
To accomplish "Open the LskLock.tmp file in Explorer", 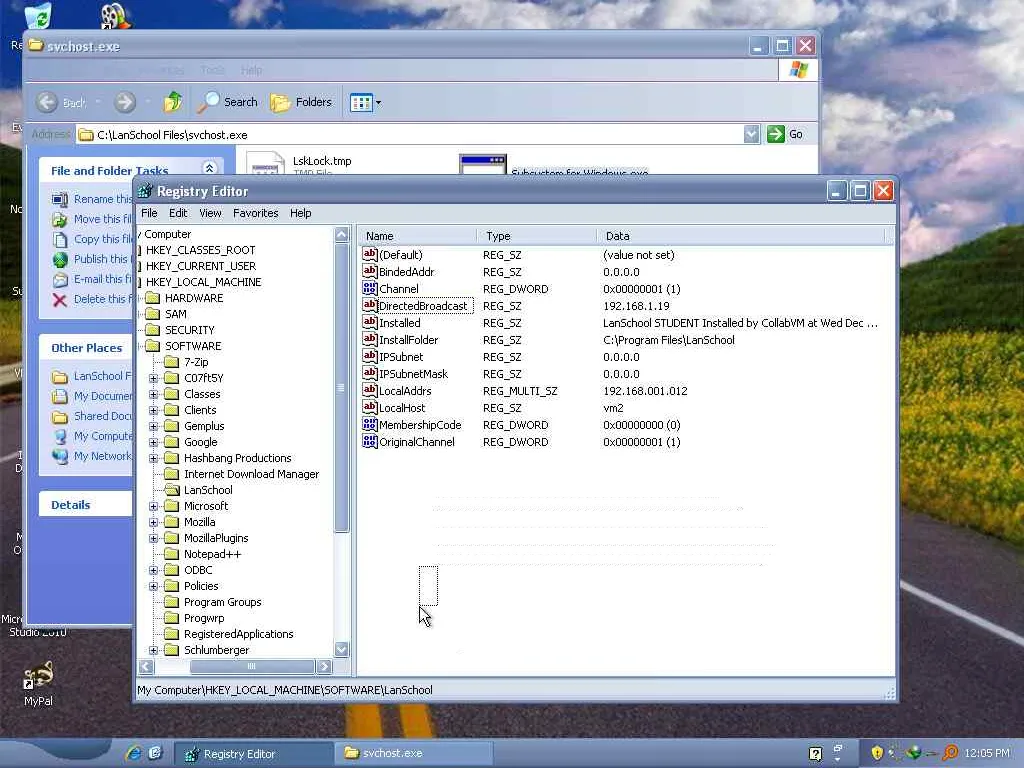I will tap(300, 163).
